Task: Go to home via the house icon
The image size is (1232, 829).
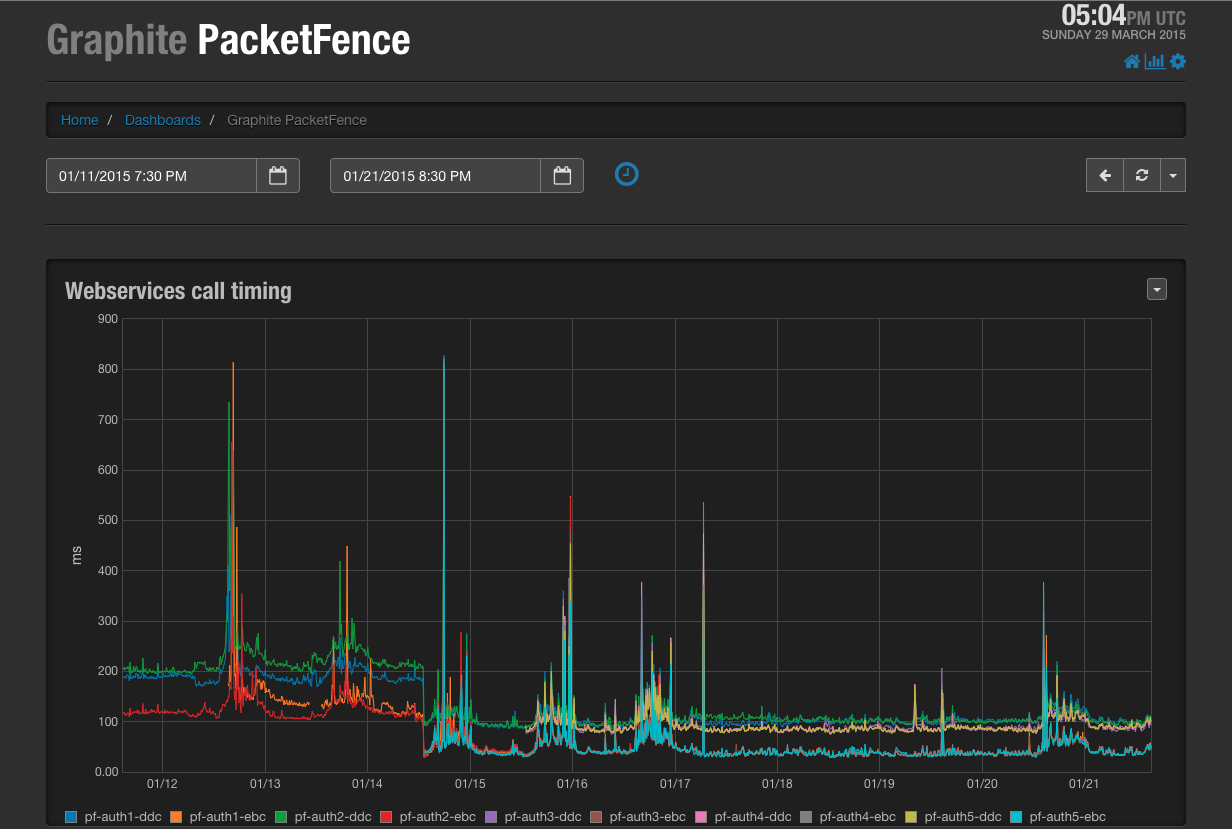Action: [x=1132, y=62]
